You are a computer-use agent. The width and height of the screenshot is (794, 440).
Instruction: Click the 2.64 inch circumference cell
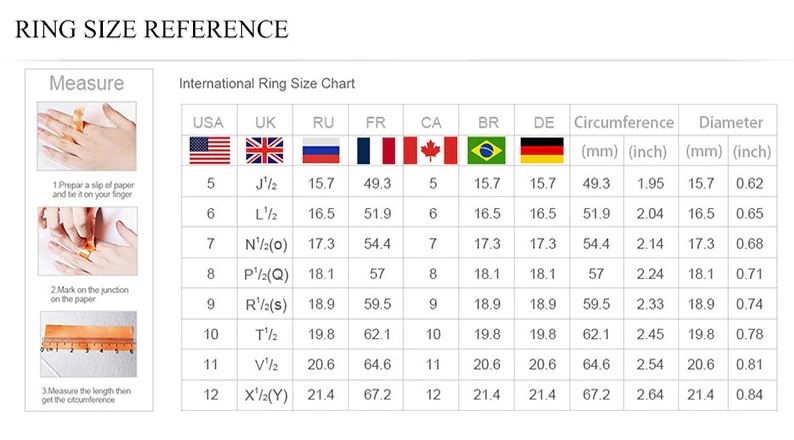(650, 394)
